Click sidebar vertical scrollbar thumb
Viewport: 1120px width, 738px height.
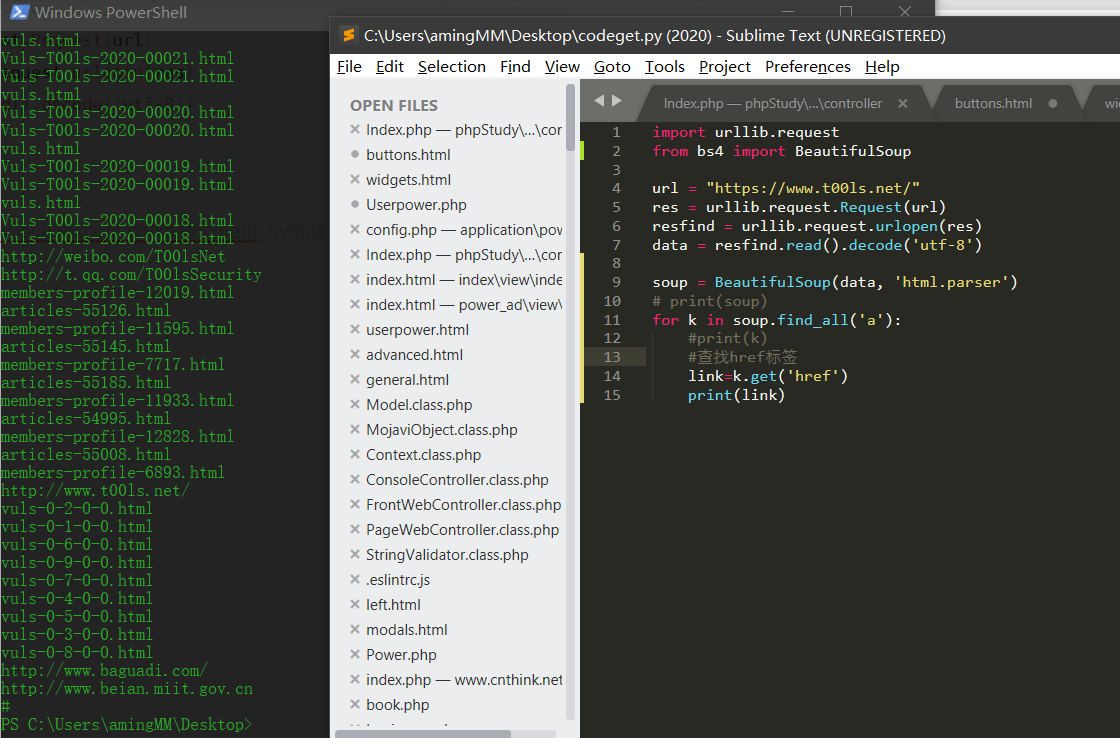coord(570,118)
